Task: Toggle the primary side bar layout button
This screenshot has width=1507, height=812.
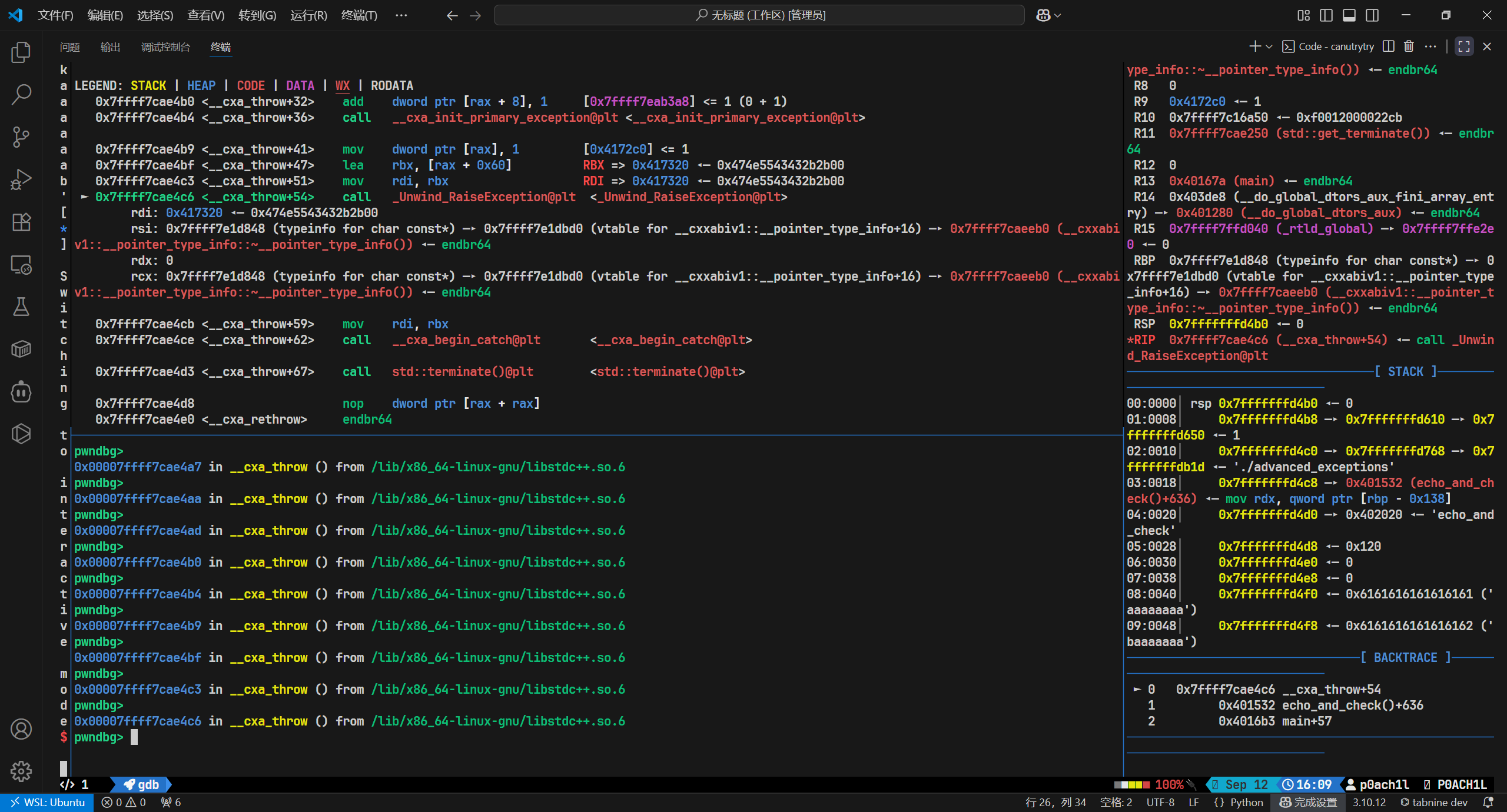Action: [x=1326, y=15]
